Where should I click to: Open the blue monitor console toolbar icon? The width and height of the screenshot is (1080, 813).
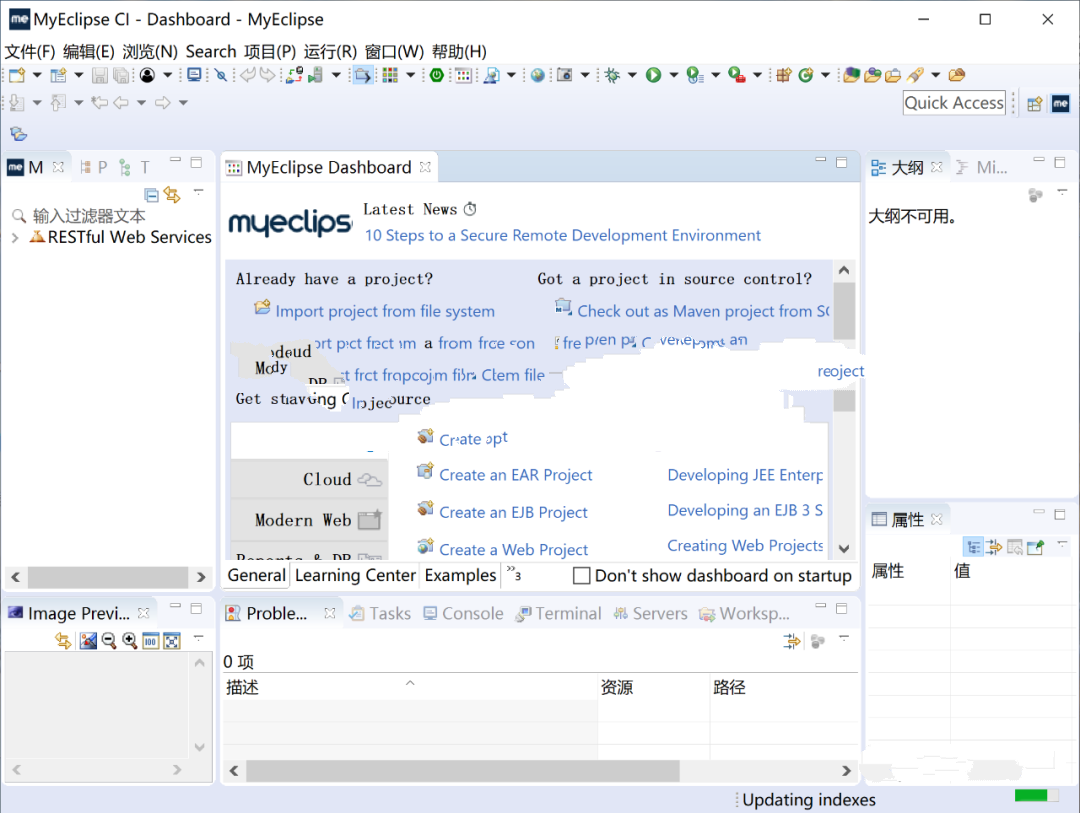[194, 75]
